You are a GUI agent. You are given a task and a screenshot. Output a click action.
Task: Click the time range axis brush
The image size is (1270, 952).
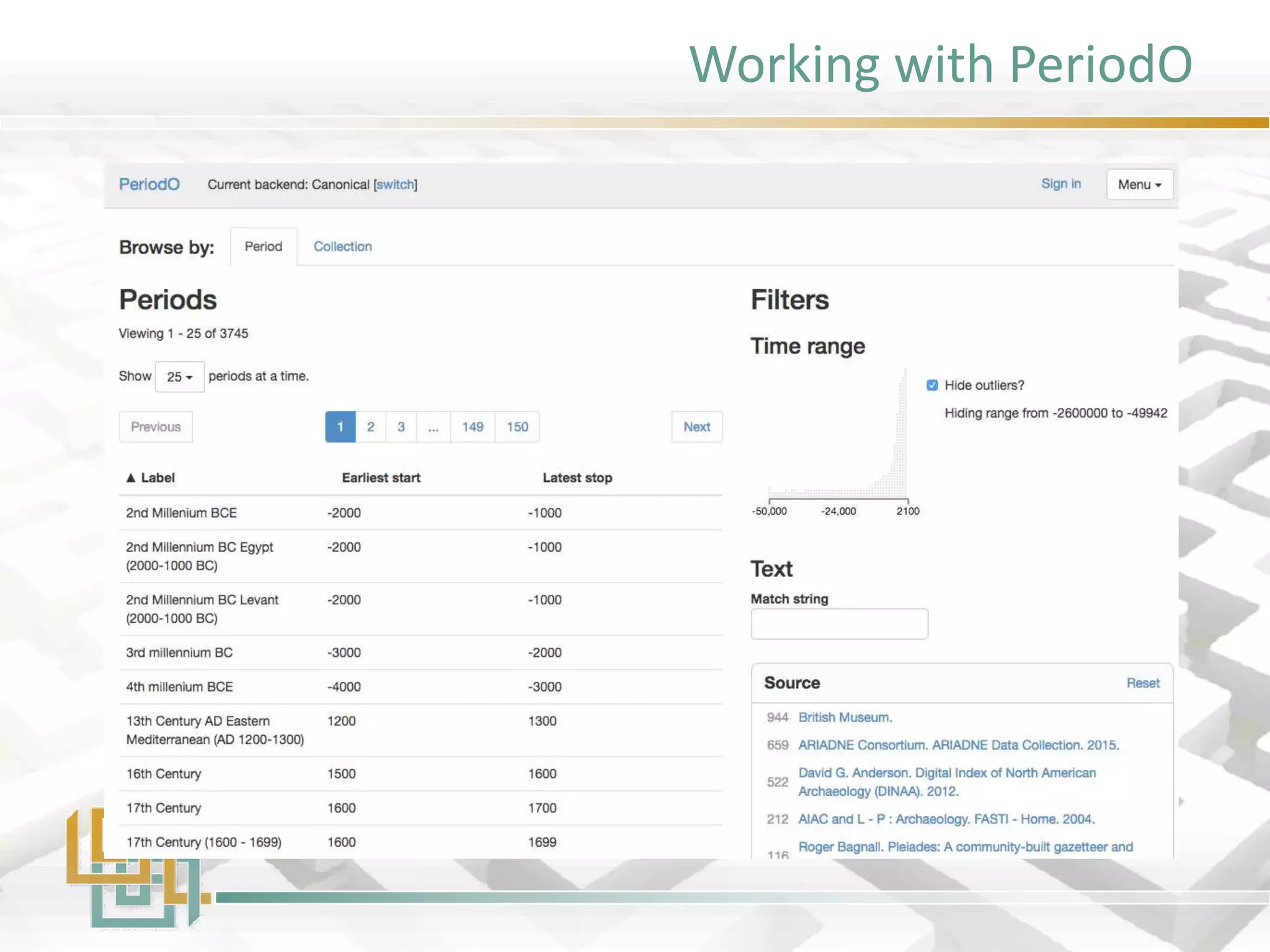838,500
